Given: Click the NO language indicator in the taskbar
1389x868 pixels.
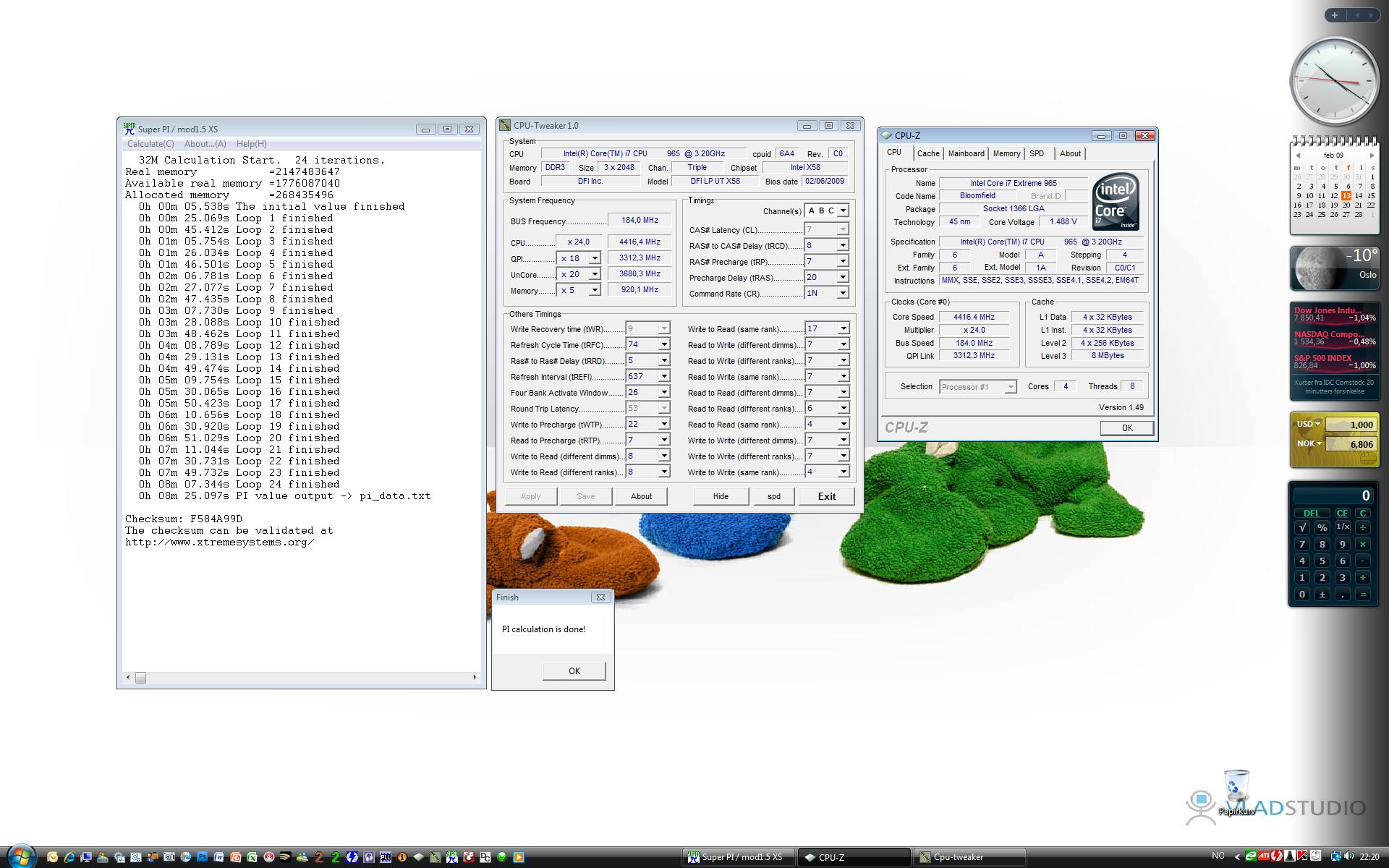Looking at the screenshot, I should [1218, 856].
